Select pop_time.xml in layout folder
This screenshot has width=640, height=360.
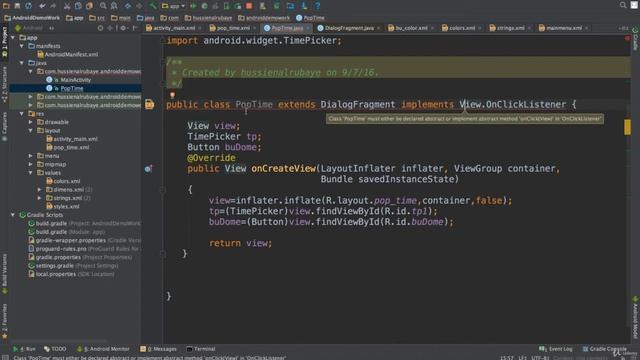coord(67,147)
